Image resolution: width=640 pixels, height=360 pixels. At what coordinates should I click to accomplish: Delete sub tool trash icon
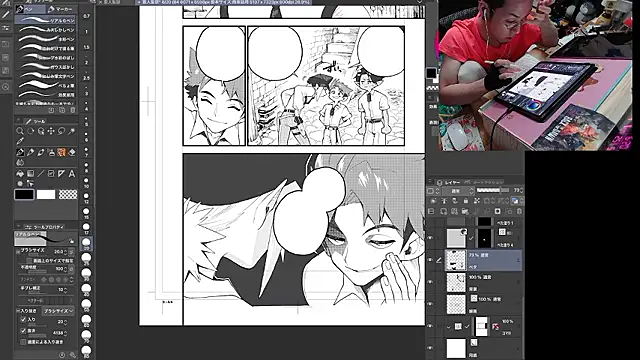click(73, 110)
